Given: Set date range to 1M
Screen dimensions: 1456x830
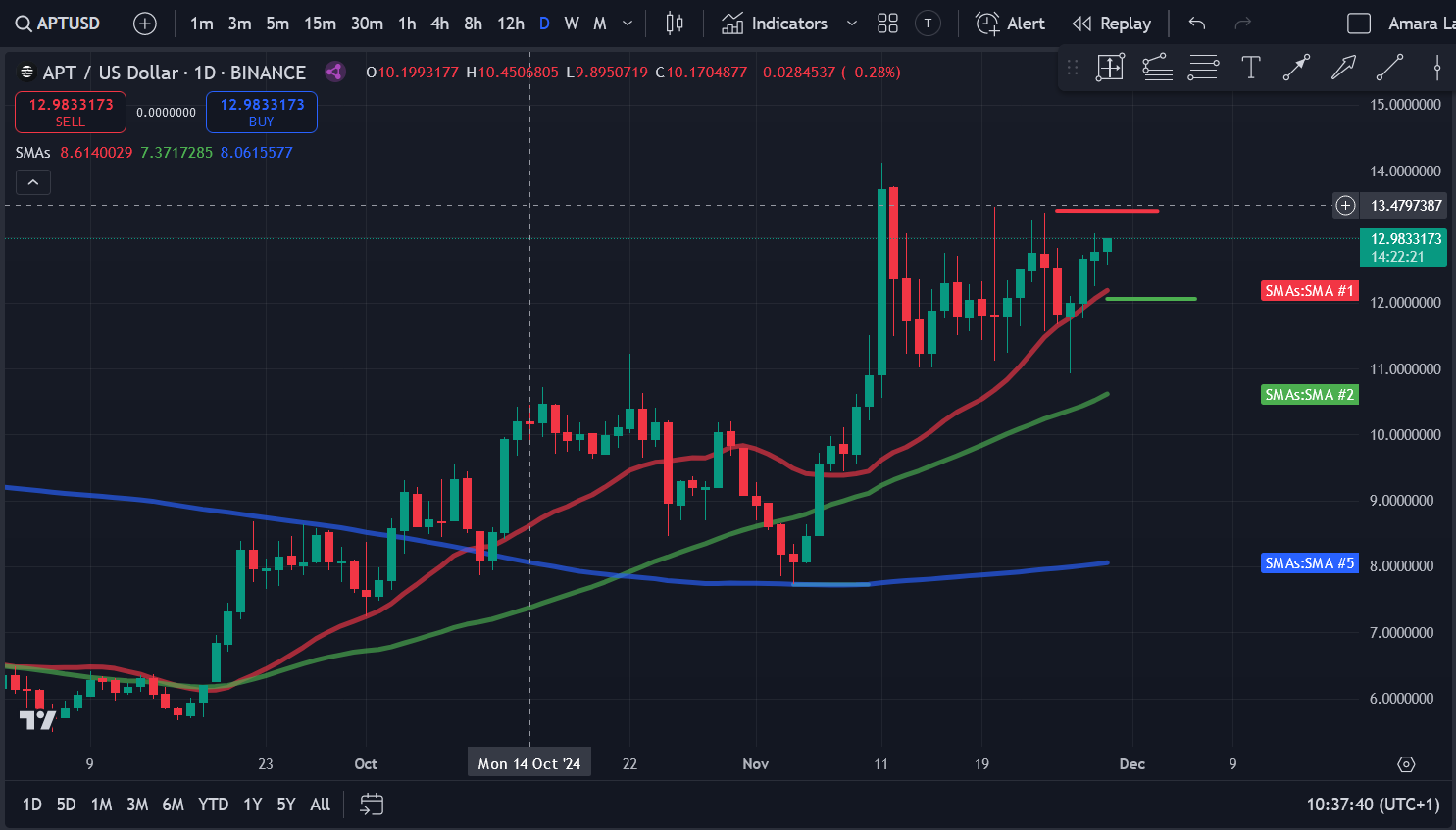Looking at the screenshot, I should (x=101, y=805).
